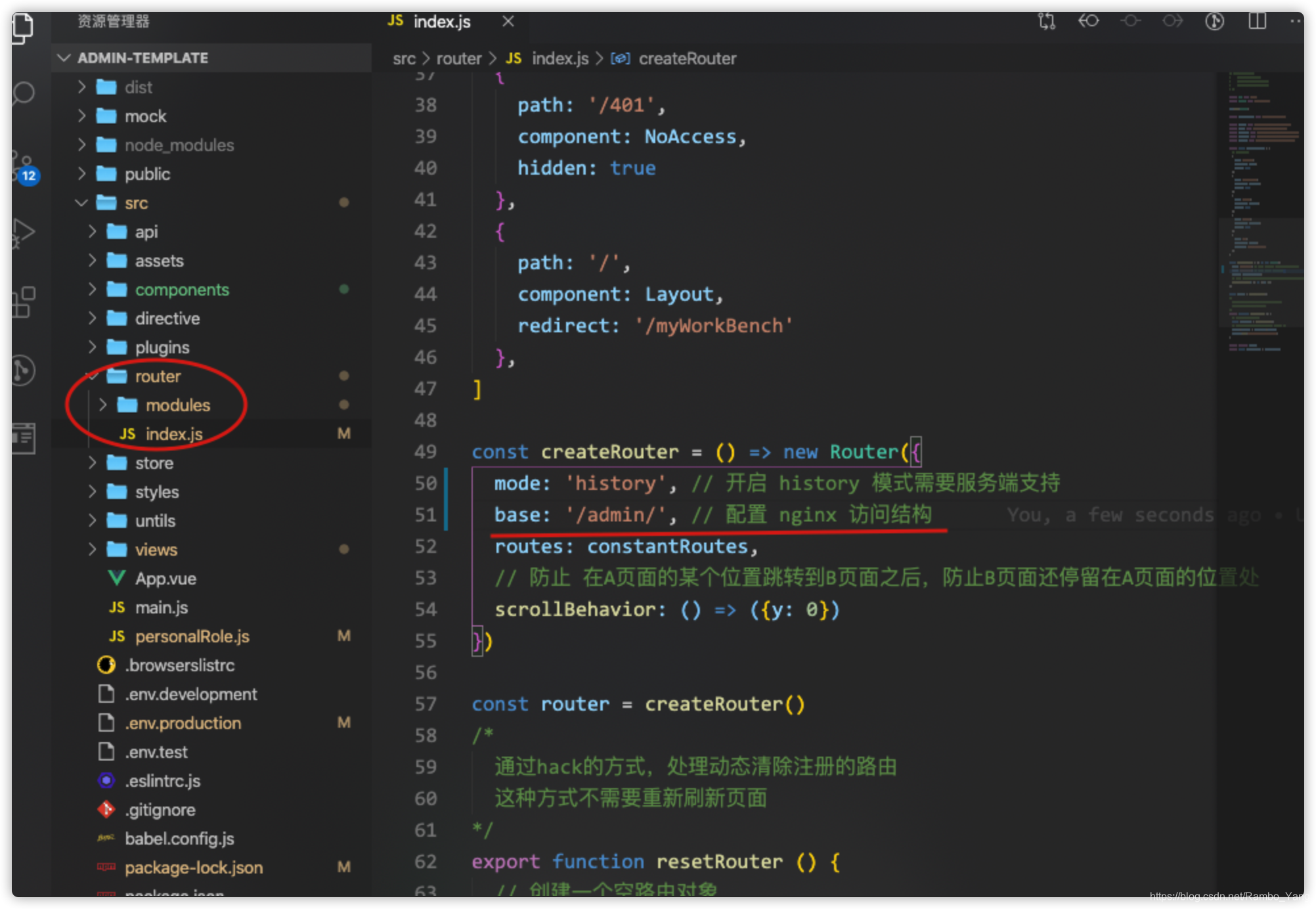Screen dimensions: 1316x909
Task: Go to previous change toolbar icon
Action: coord(1089,22)
